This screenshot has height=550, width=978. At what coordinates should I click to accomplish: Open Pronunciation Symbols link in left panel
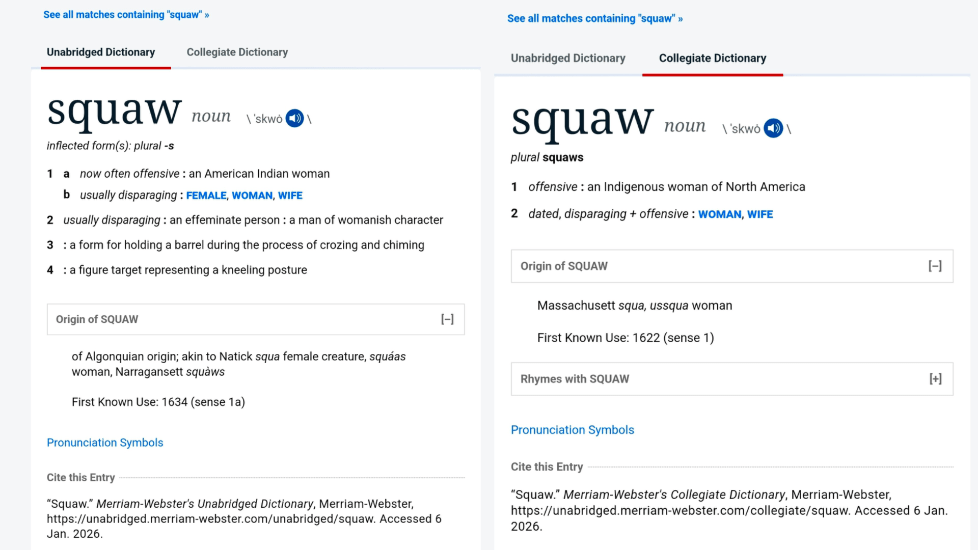[x=105, y=442]
